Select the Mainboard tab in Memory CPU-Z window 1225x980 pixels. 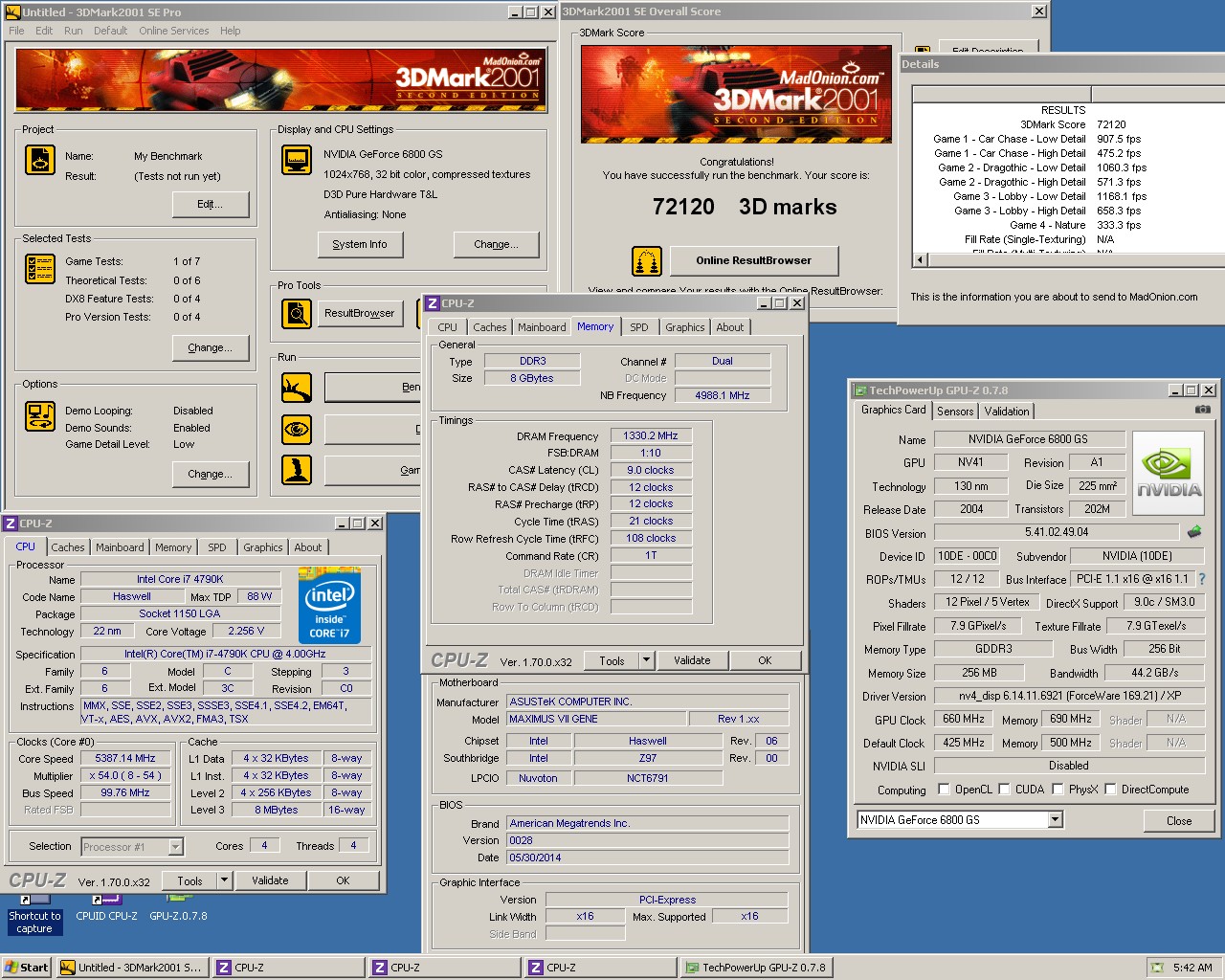pos(542,327)
